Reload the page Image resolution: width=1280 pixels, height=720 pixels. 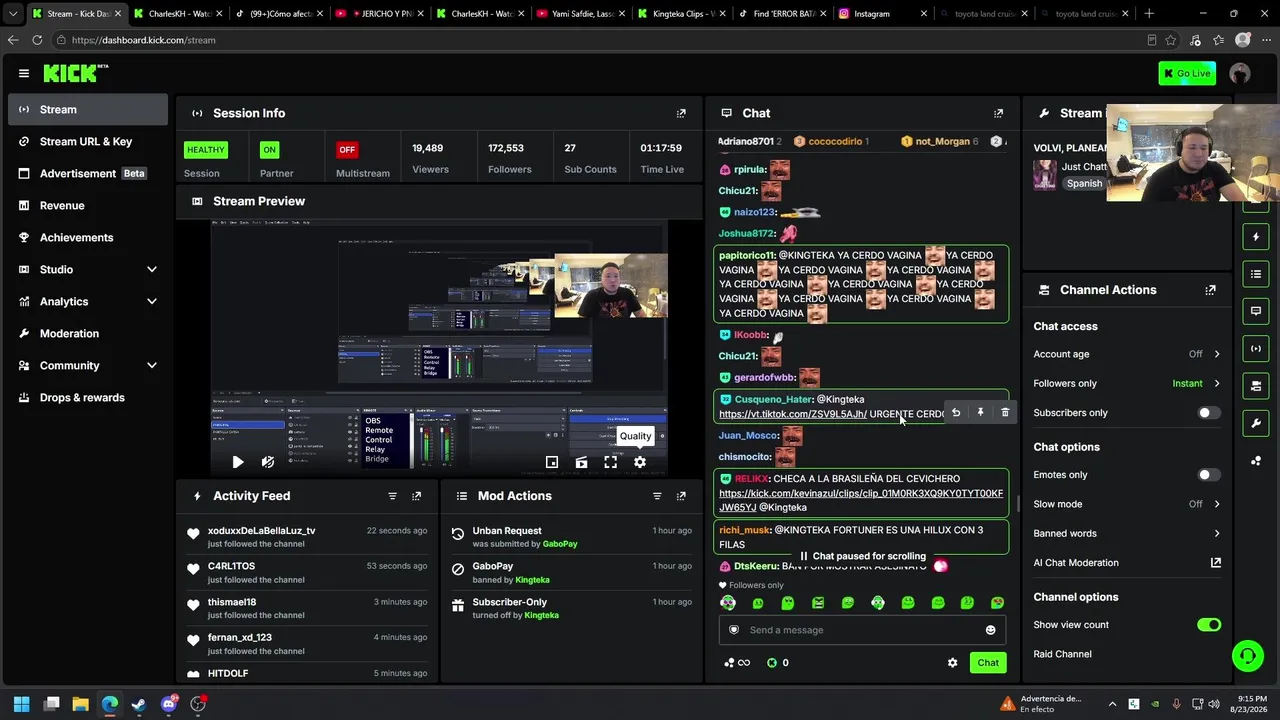37,40
